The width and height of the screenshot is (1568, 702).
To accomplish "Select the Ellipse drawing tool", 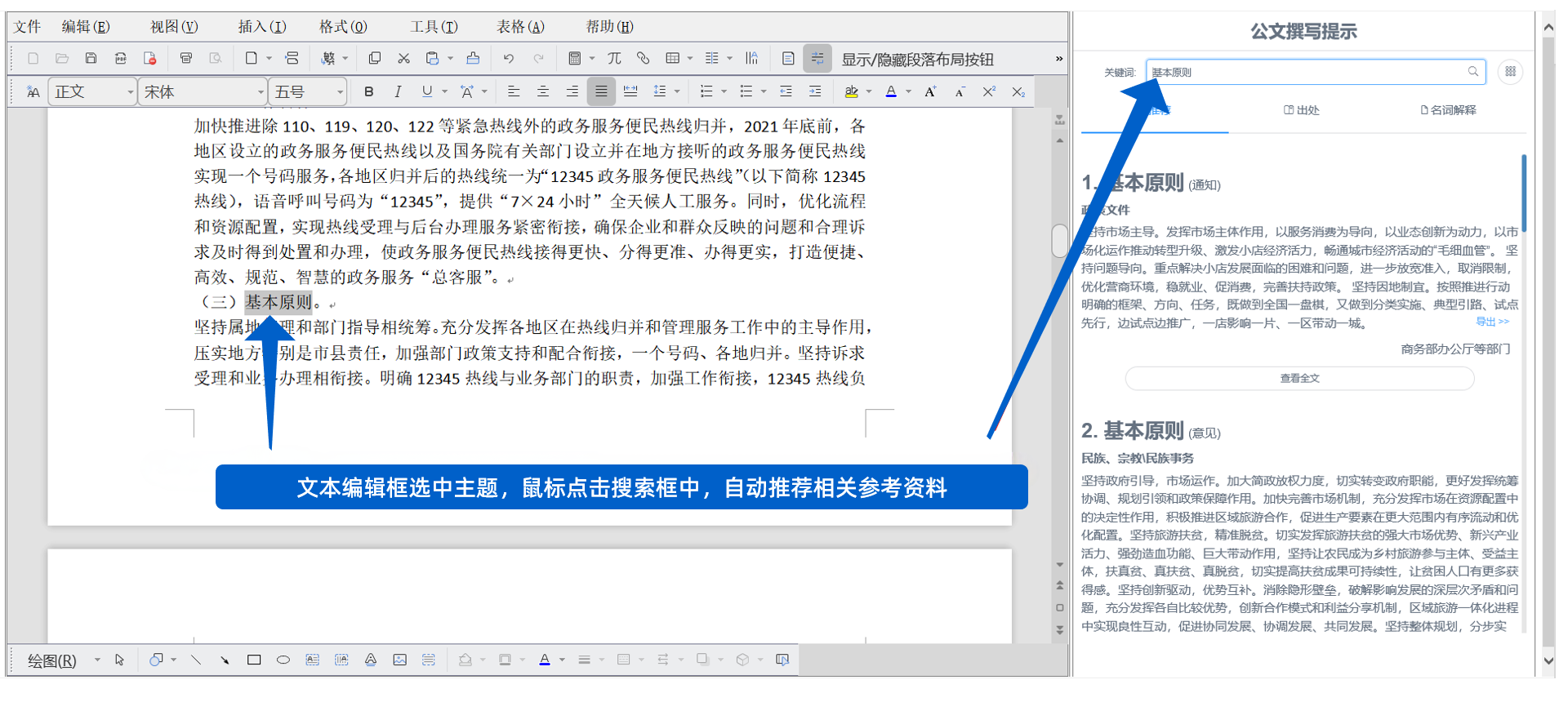I will [x=283, y=660].
